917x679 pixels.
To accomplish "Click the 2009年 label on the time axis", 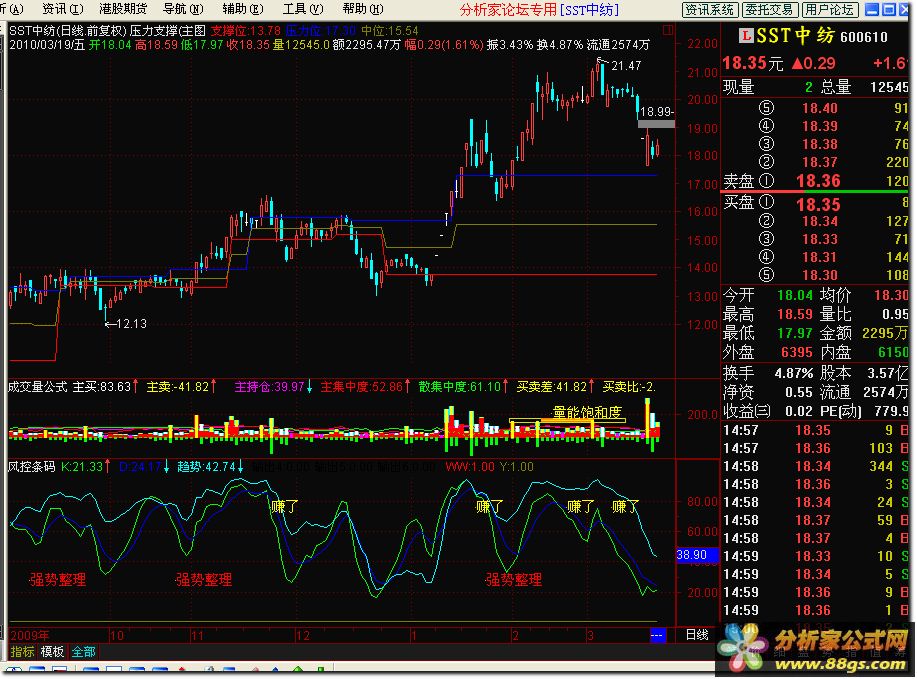I will (29, 635).
